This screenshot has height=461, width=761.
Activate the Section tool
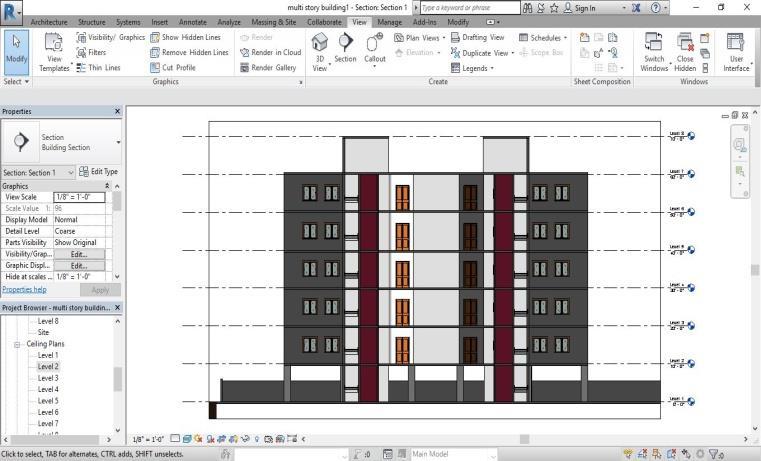(345, 48)
